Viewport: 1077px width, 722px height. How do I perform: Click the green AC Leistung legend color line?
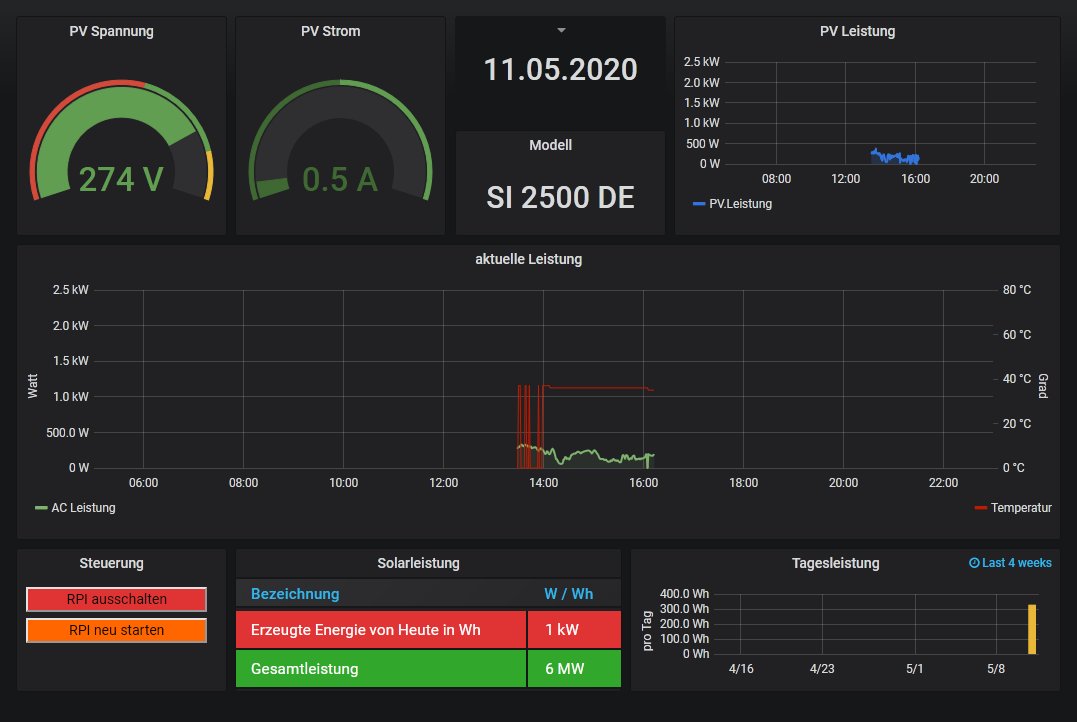tap(41, 508)
